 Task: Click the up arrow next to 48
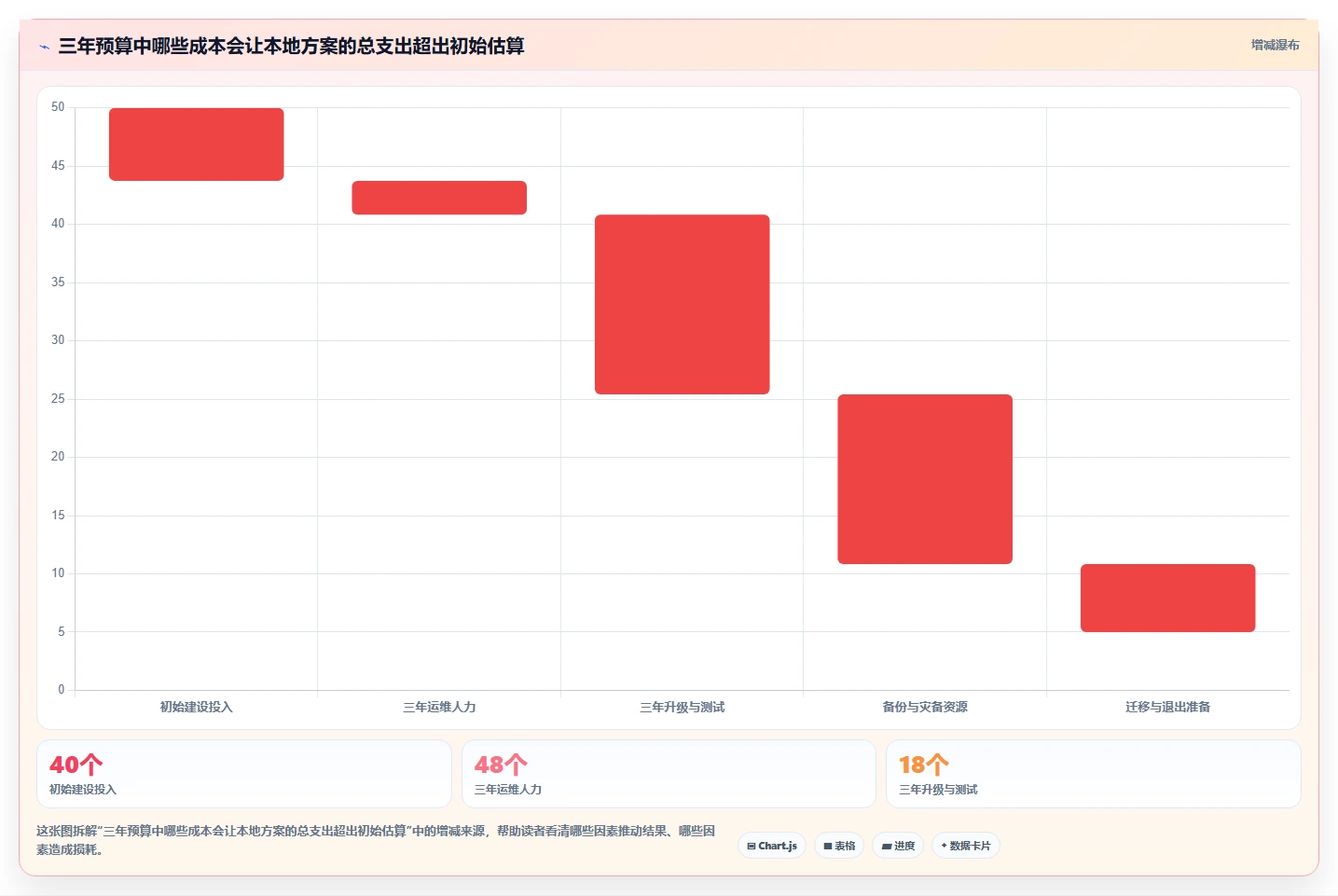pyautogui.click(x=517, y=765)
